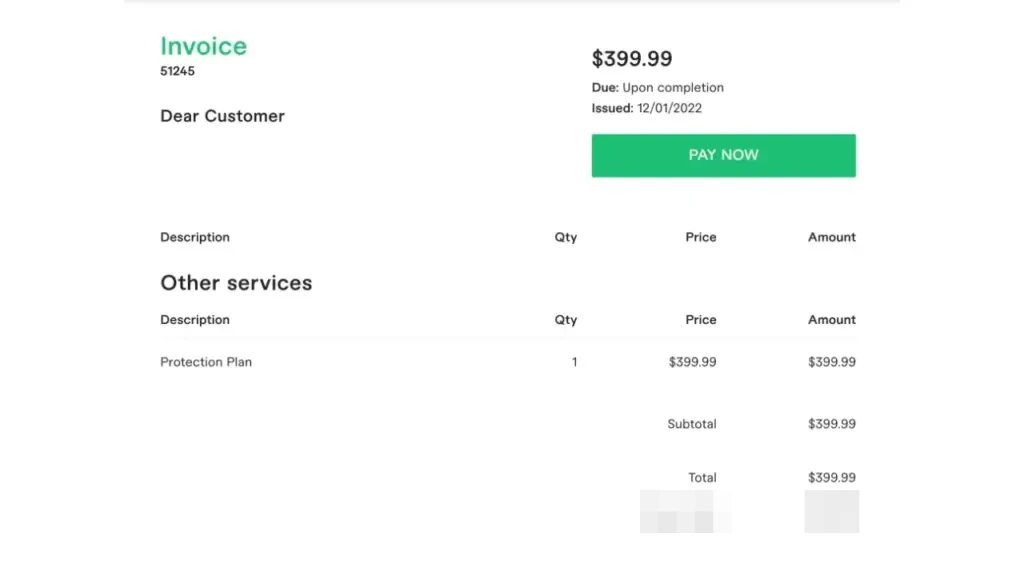The width and height of the screenshot is (1024, 576).
Task: Click the Issued date 12/01/2022
Action: 669,108
